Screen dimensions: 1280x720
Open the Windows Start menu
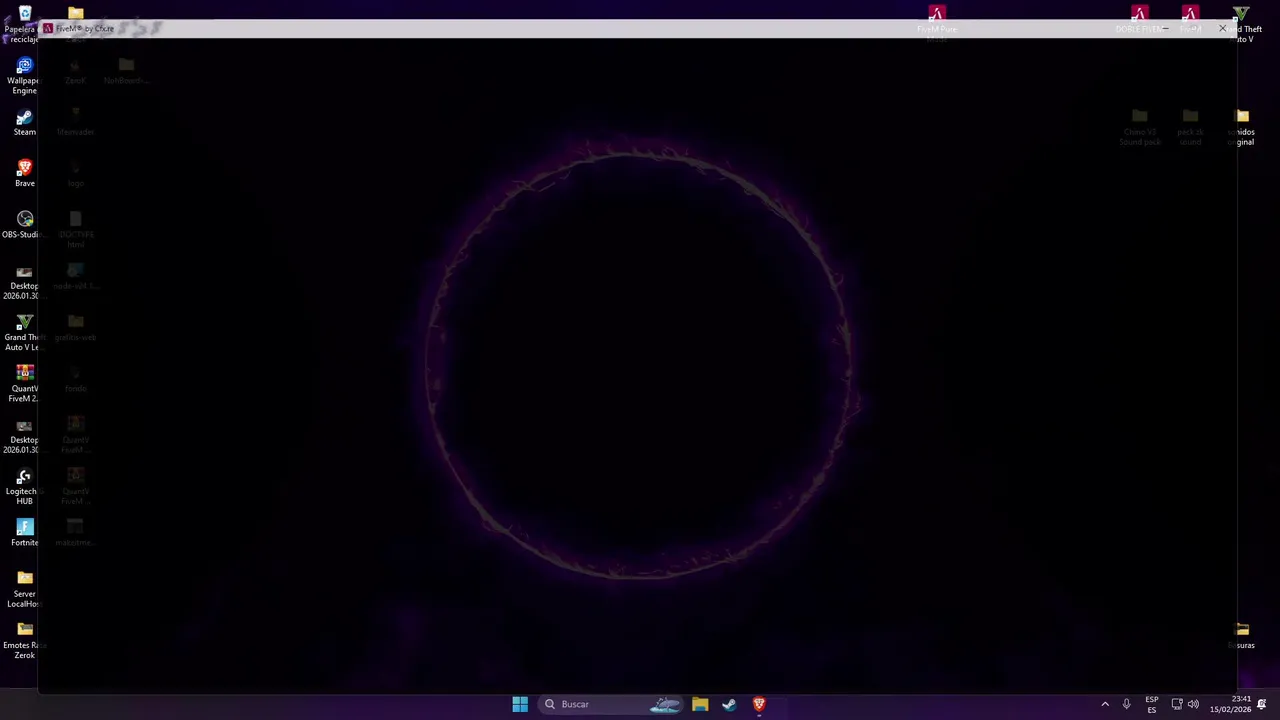coord(520,704)
